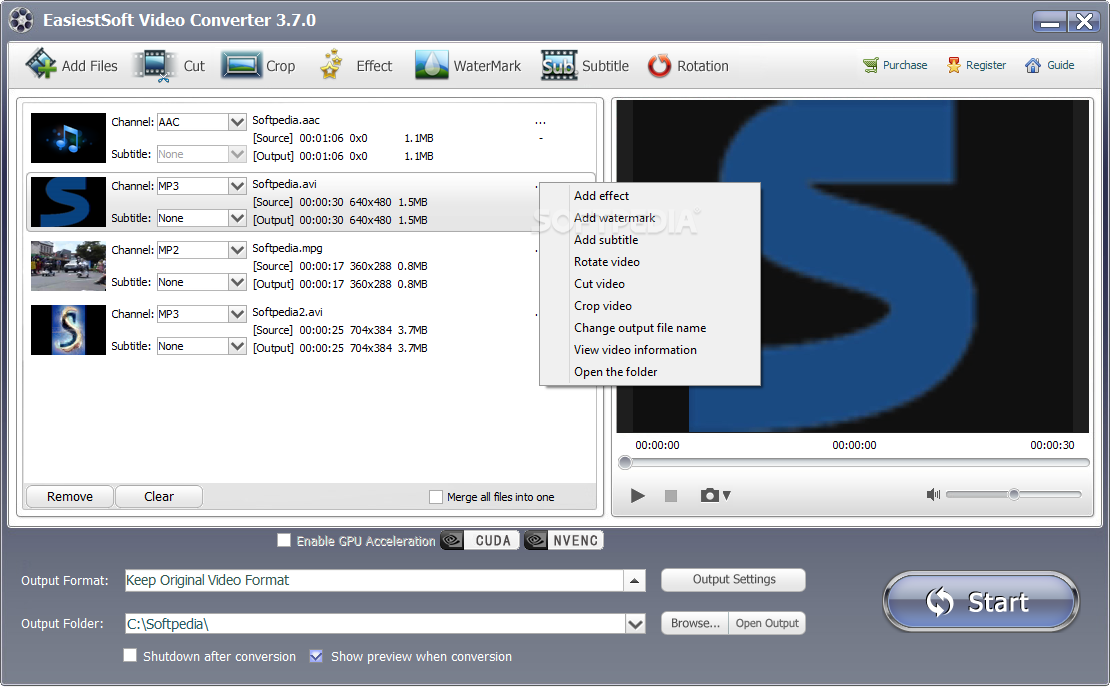
Task: Click the volume slider handle
Action: pos(1014,494)
